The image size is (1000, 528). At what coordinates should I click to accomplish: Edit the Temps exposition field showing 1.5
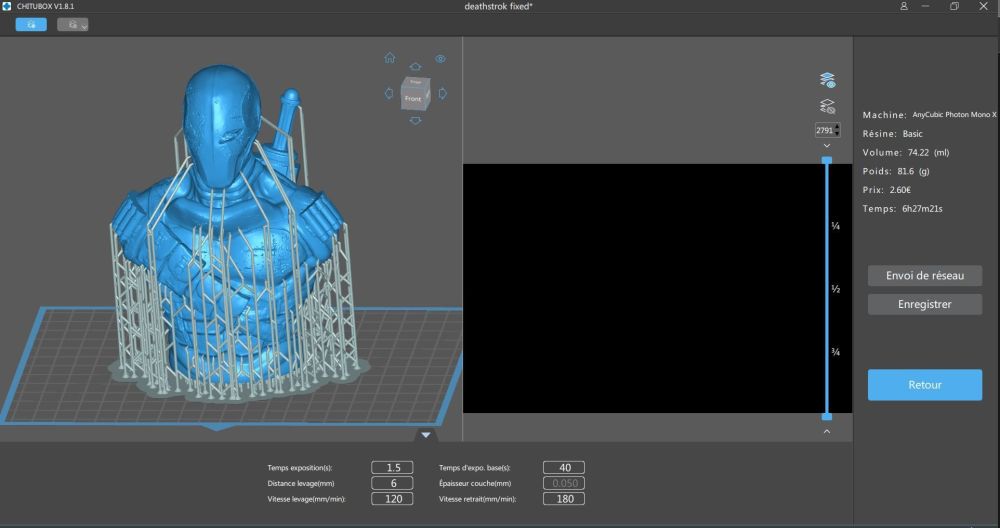coord(392,467)
